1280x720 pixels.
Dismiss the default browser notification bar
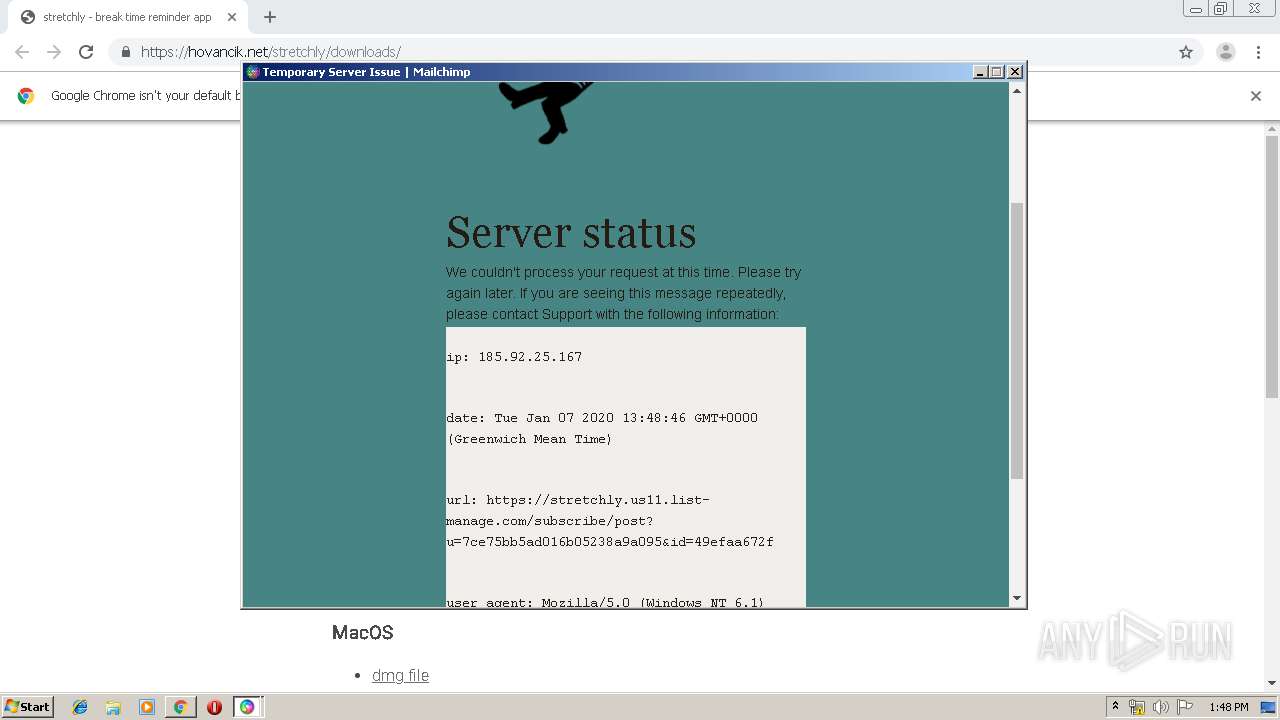click(1256, 96)
